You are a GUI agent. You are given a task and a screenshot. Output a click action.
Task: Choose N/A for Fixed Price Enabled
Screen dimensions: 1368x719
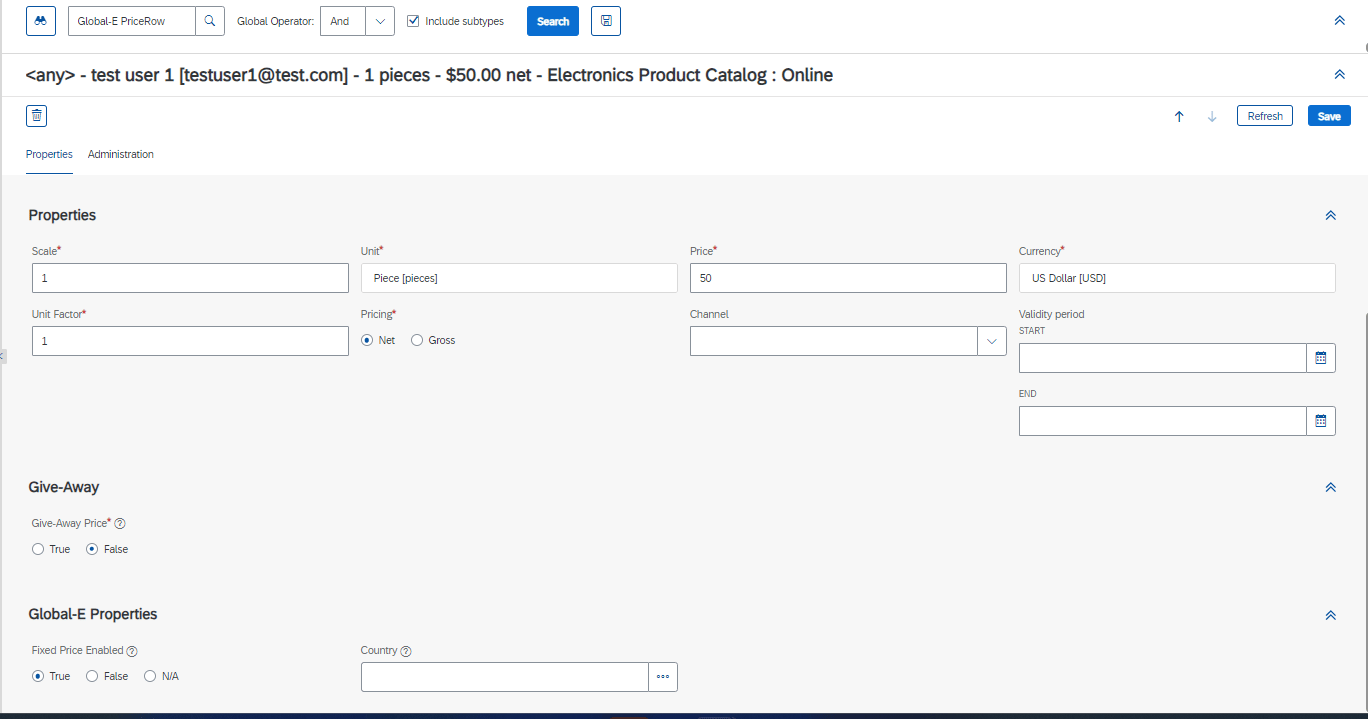click(x=150, y=676)
